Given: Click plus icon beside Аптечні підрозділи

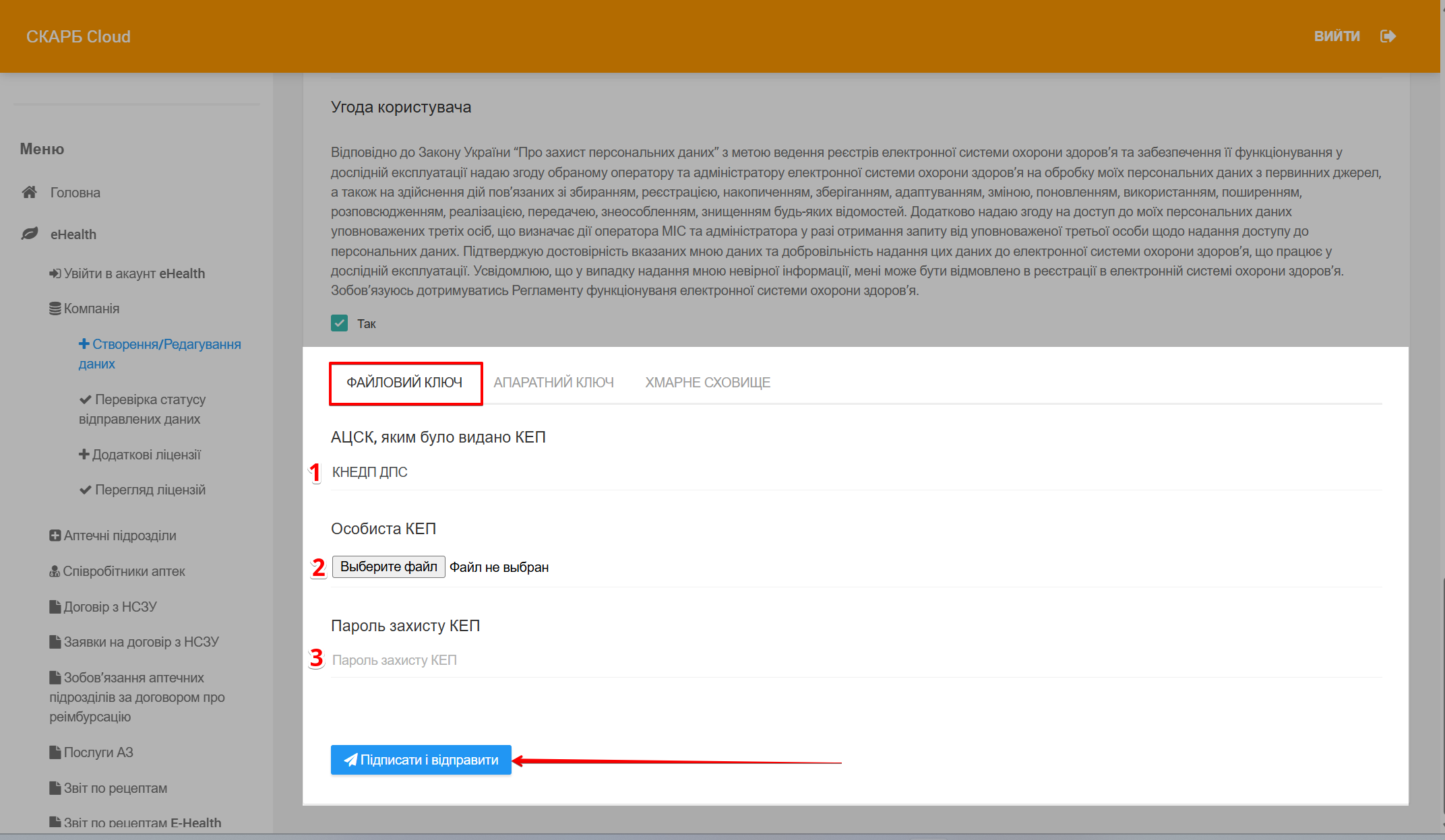Looking at the screenshot, I should pyautogui.click(x=55, y=536).
